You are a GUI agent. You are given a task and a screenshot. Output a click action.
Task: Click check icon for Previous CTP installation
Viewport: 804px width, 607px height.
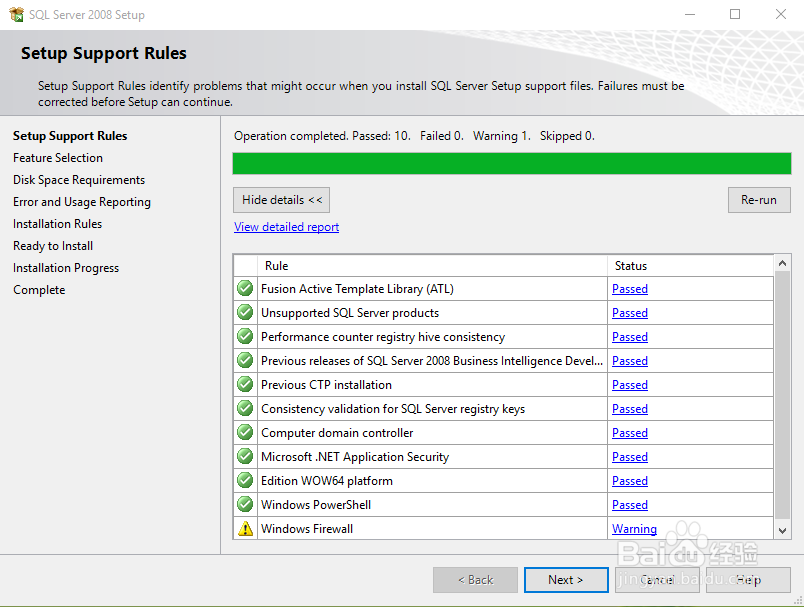[x=245, y=385]
